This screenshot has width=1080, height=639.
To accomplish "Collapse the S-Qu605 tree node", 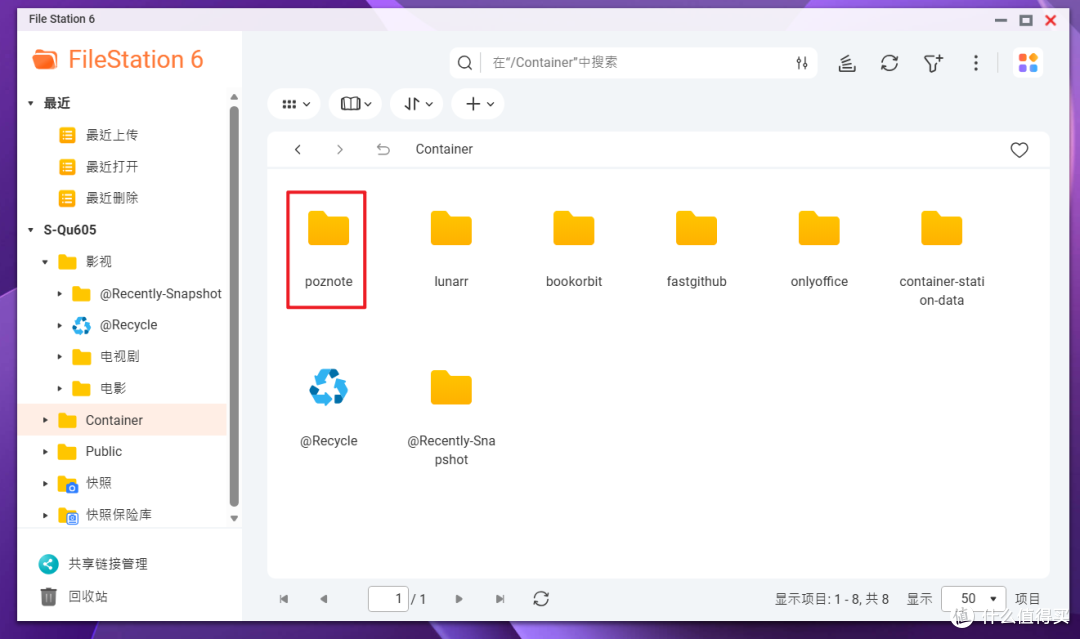I will click(x=30, y=230).
